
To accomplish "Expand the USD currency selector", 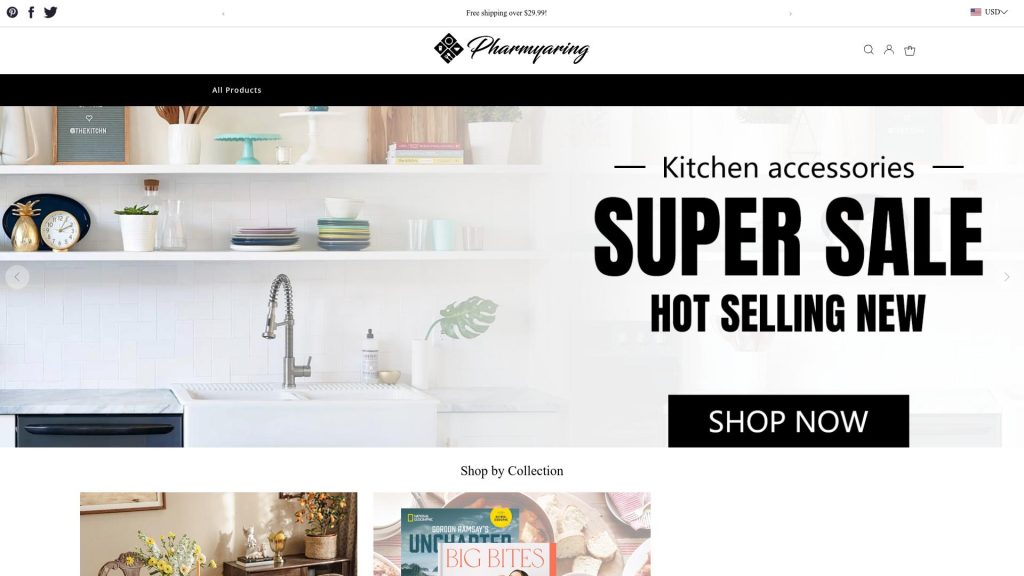I will (989, 12).
